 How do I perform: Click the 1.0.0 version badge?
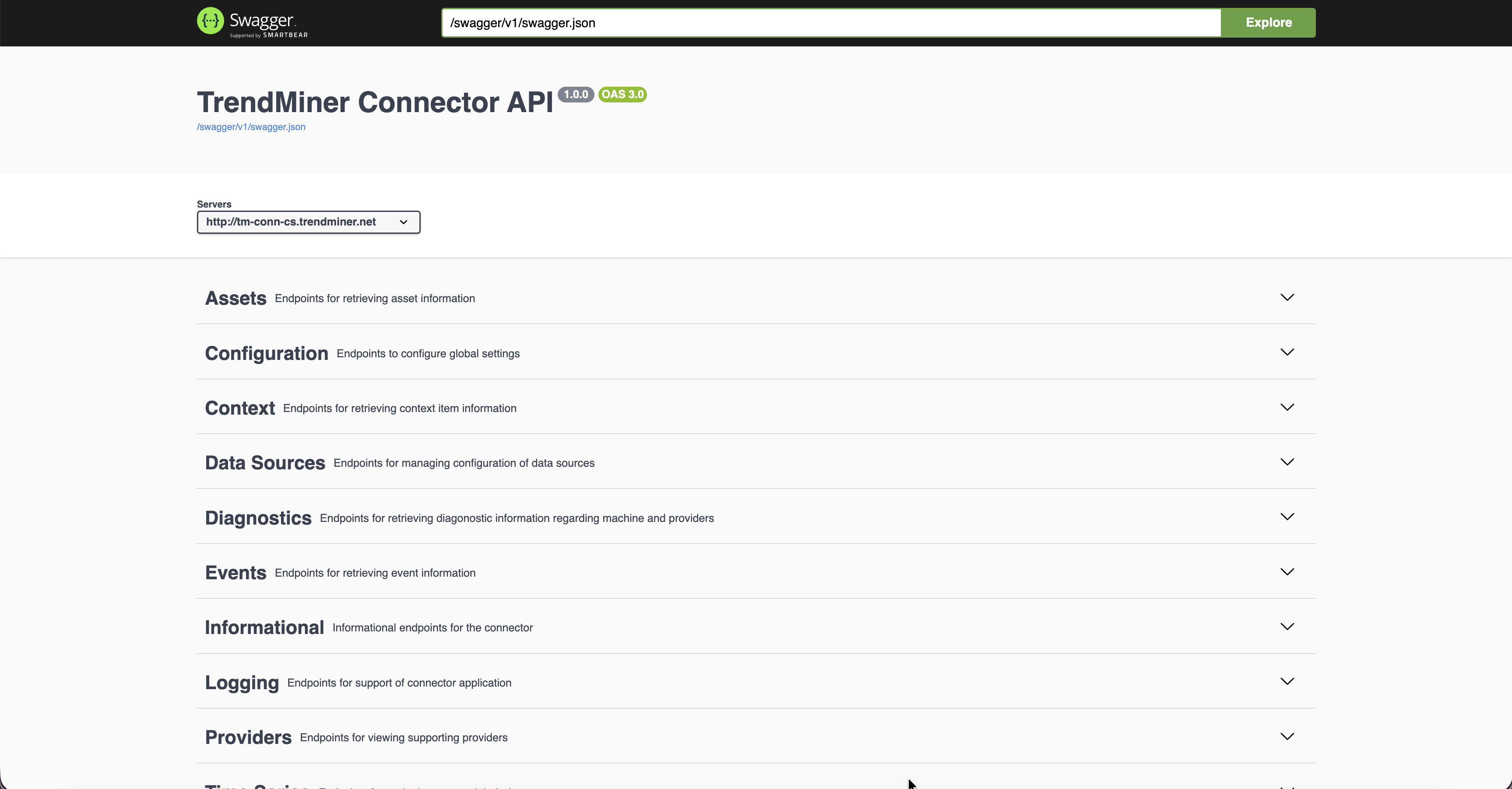pyautogui.click(x=577, y=94)
